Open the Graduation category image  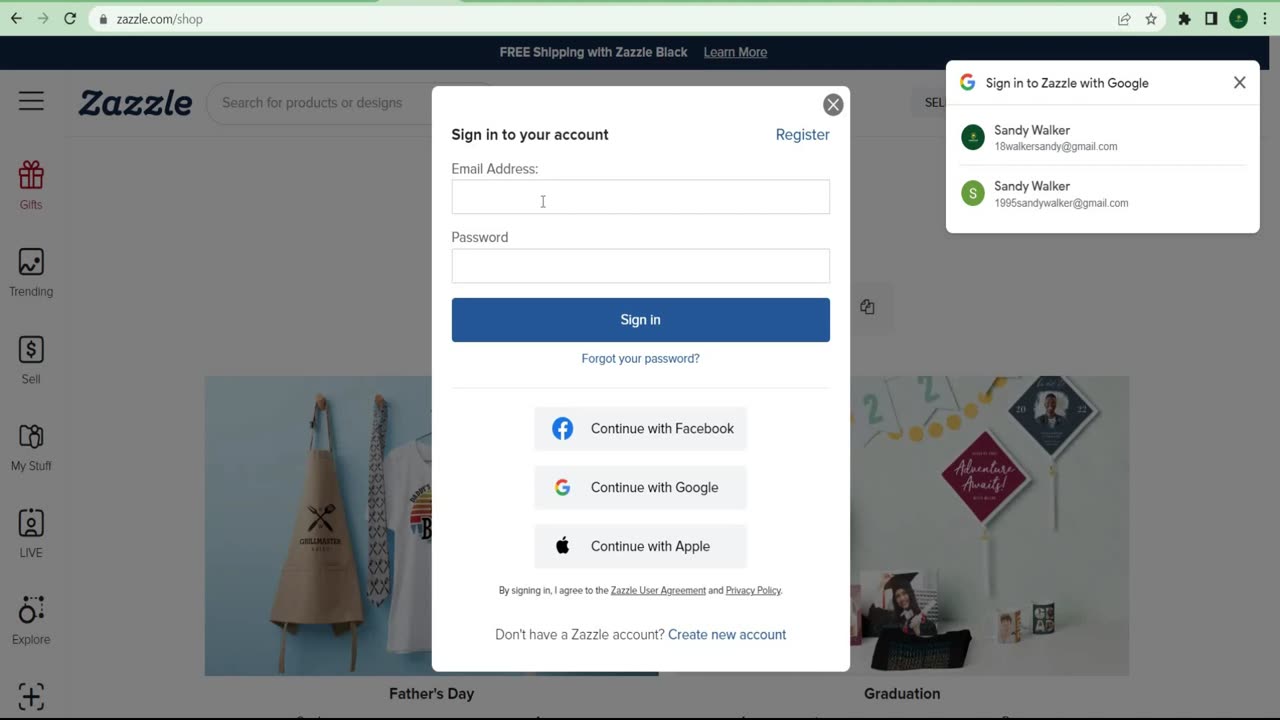point(989,526)
